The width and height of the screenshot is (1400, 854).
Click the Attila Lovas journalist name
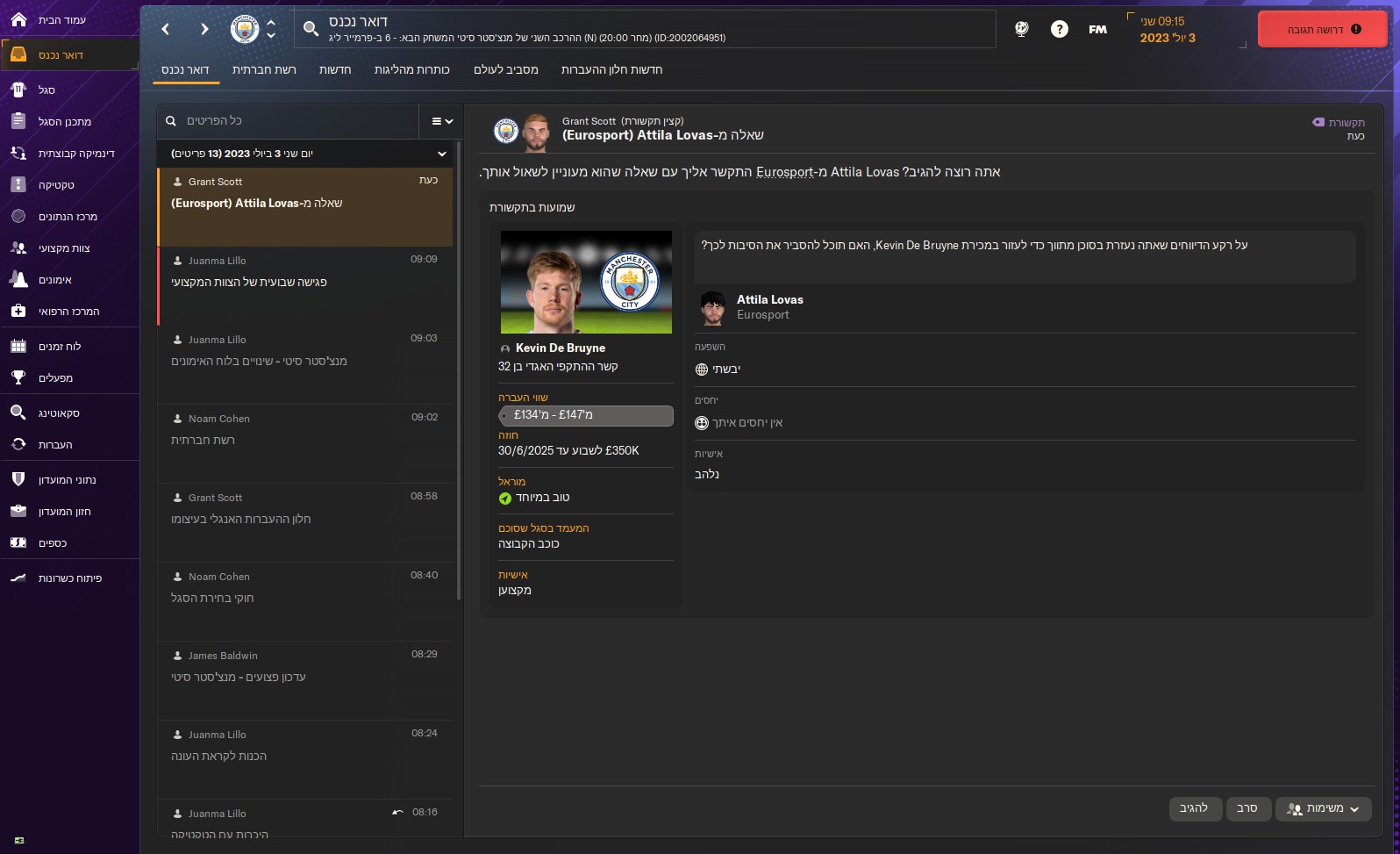(x=770, y=299)
